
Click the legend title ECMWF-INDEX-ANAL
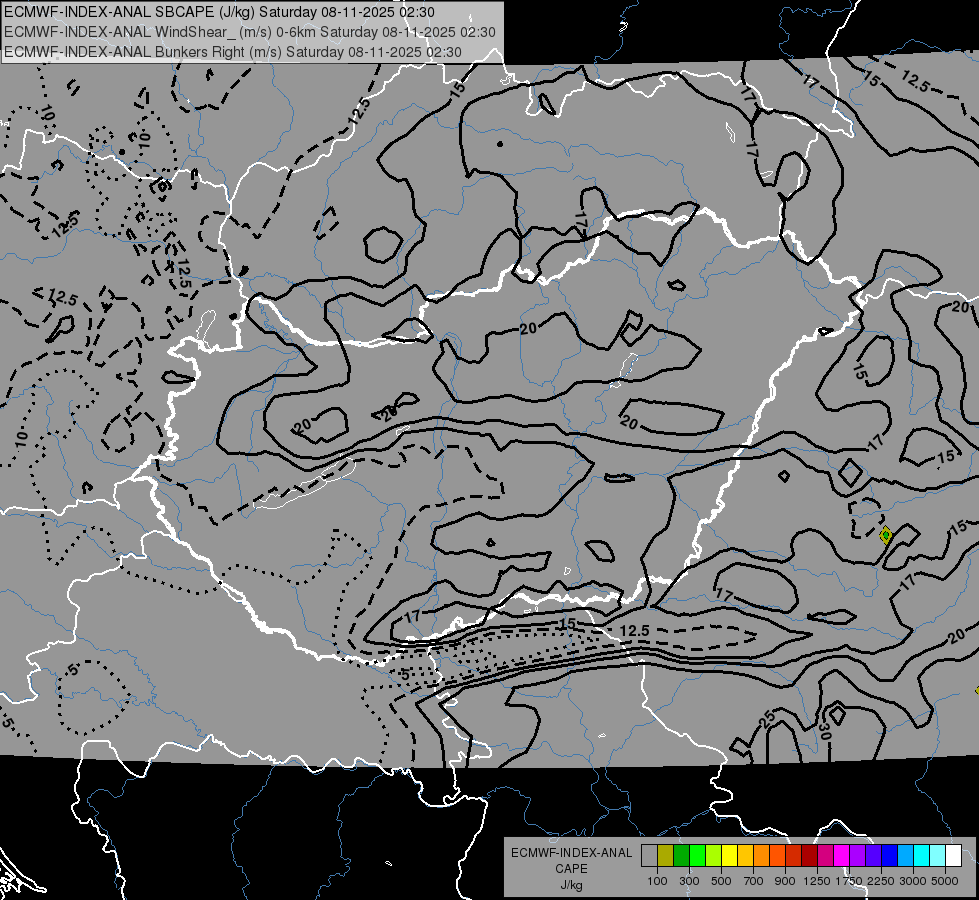[x=571, y=853]
